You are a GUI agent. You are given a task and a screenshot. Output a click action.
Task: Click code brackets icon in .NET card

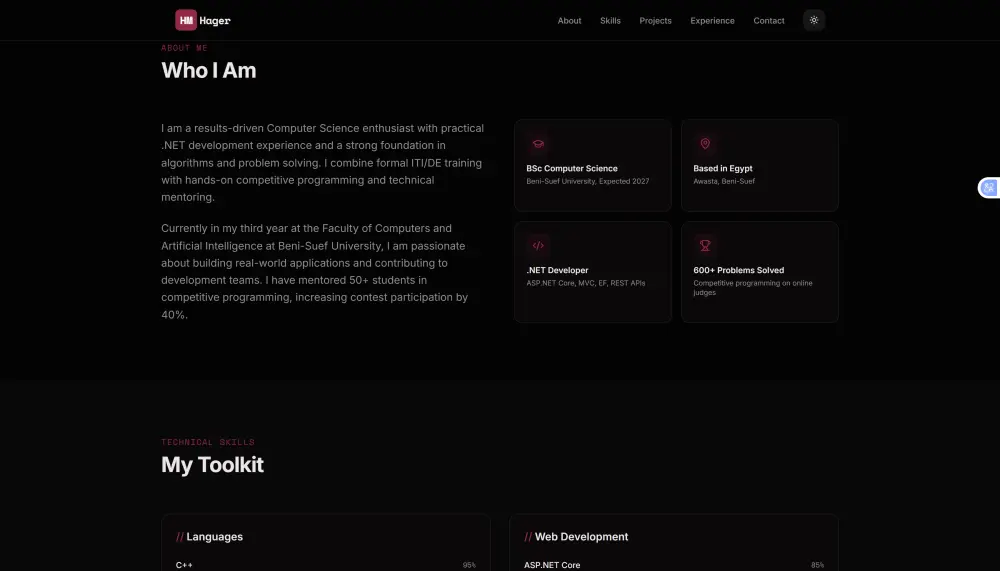(538, 245)
